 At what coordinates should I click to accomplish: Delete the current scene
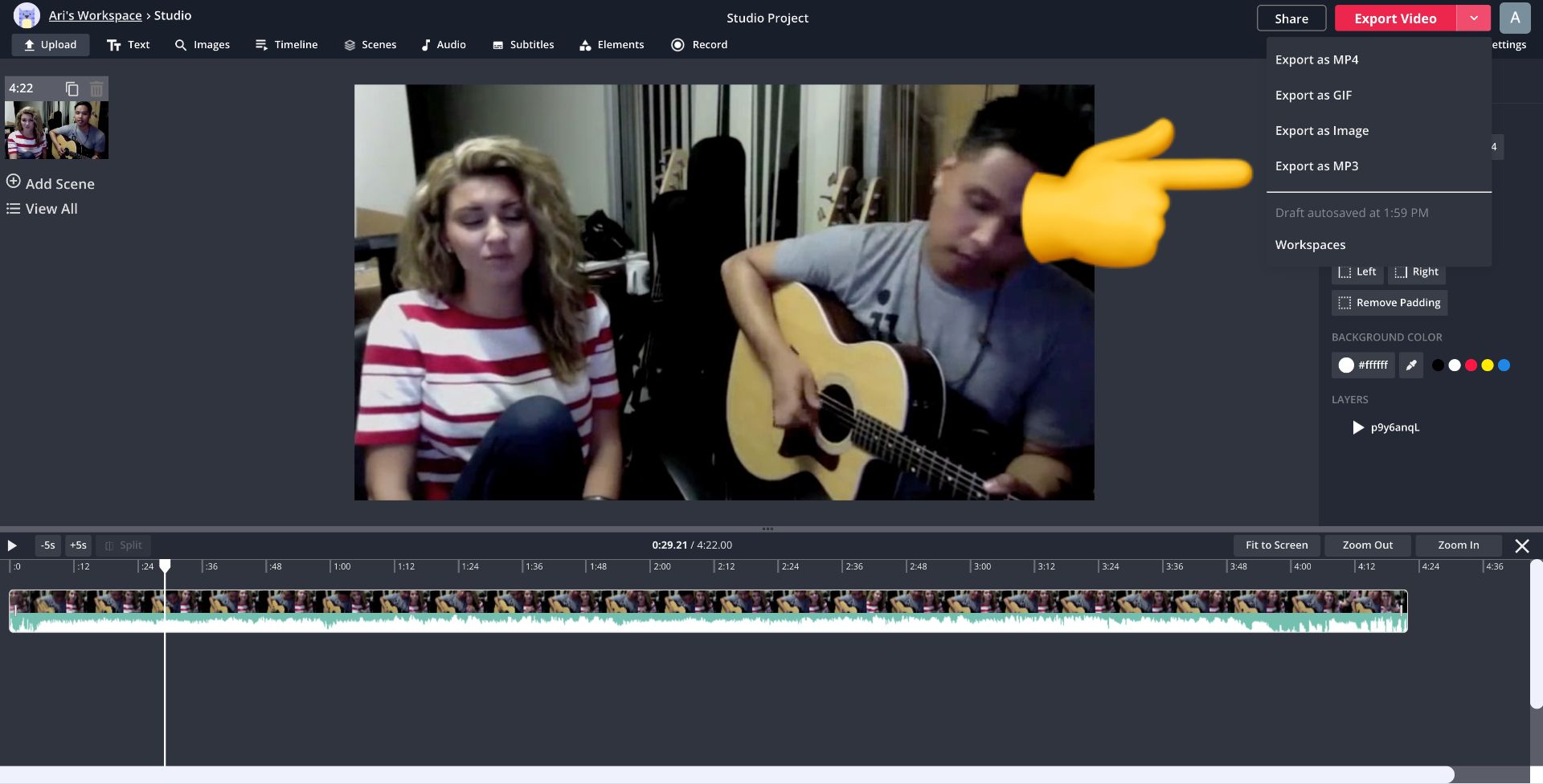click(96, 88)
